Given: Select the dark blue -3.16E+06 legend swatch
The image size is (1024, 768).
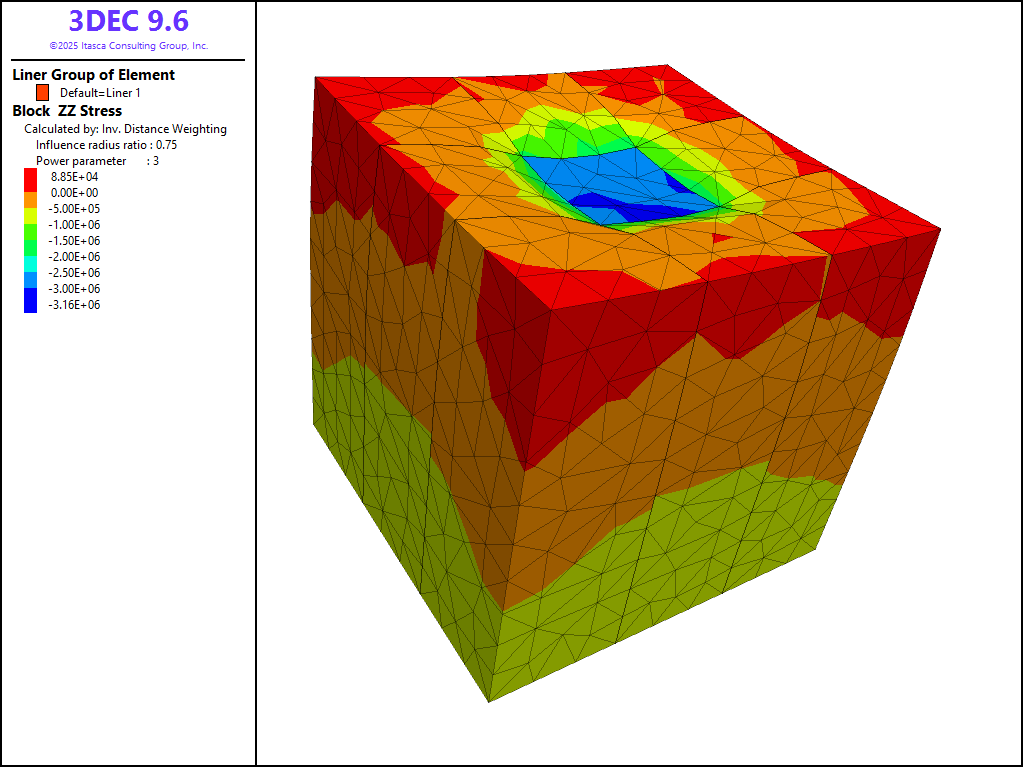Looking at the screenshot, I should pos(30,305).
